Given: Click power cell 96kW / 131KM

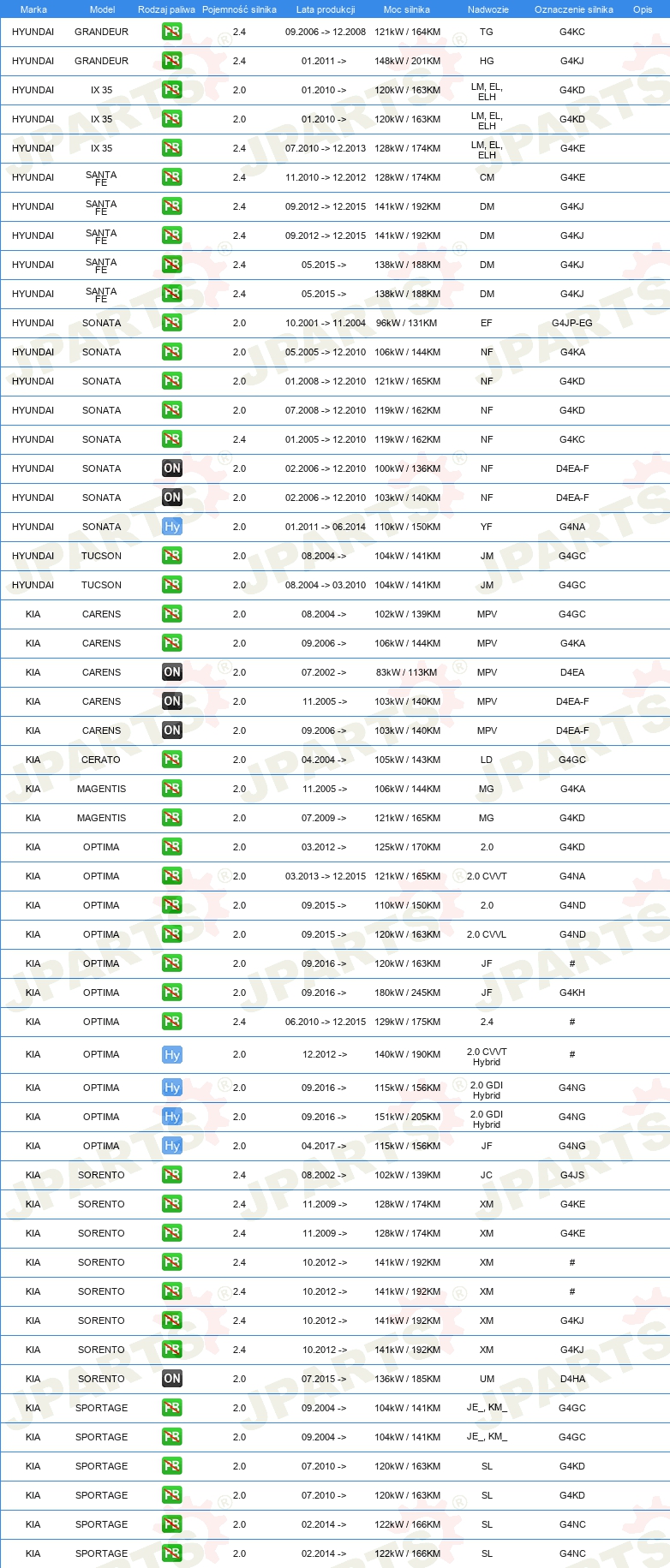Looking at the screenshot, I should 407,323.
